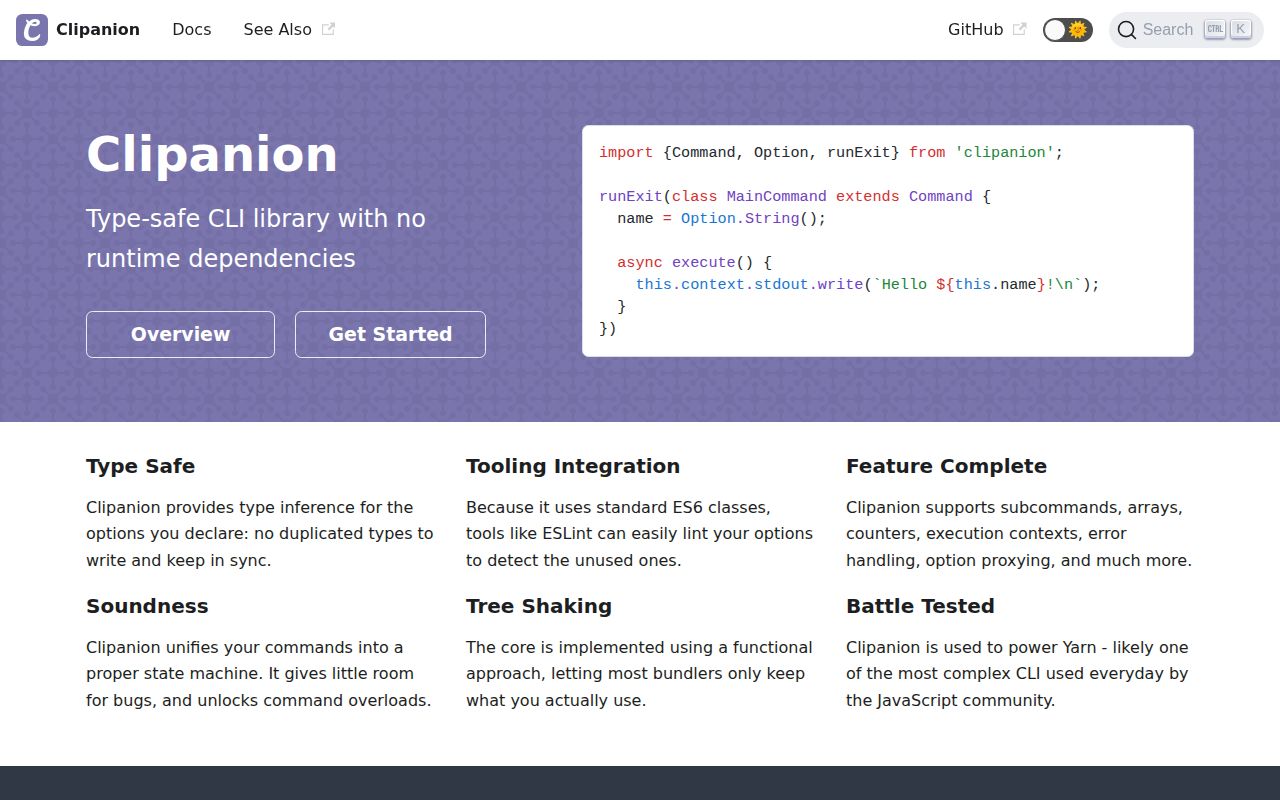This screenshot has height=800, width=1280.
Task: Click the magnifier icon in the search box
Action: tap(1127, 30)
